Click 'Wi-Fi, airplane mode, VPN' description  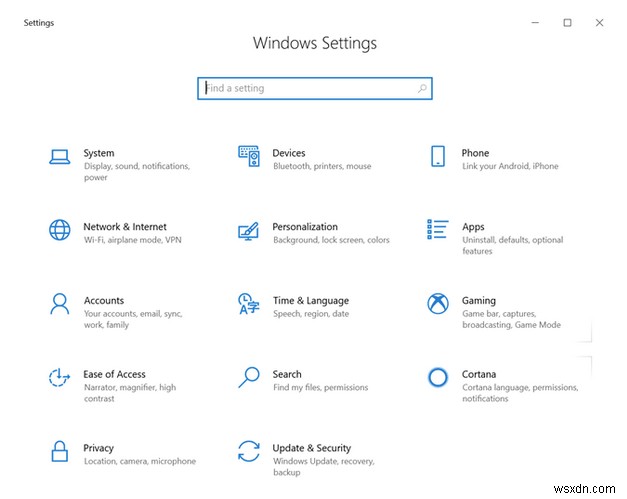pyautogui.click(x=133, y=240)
